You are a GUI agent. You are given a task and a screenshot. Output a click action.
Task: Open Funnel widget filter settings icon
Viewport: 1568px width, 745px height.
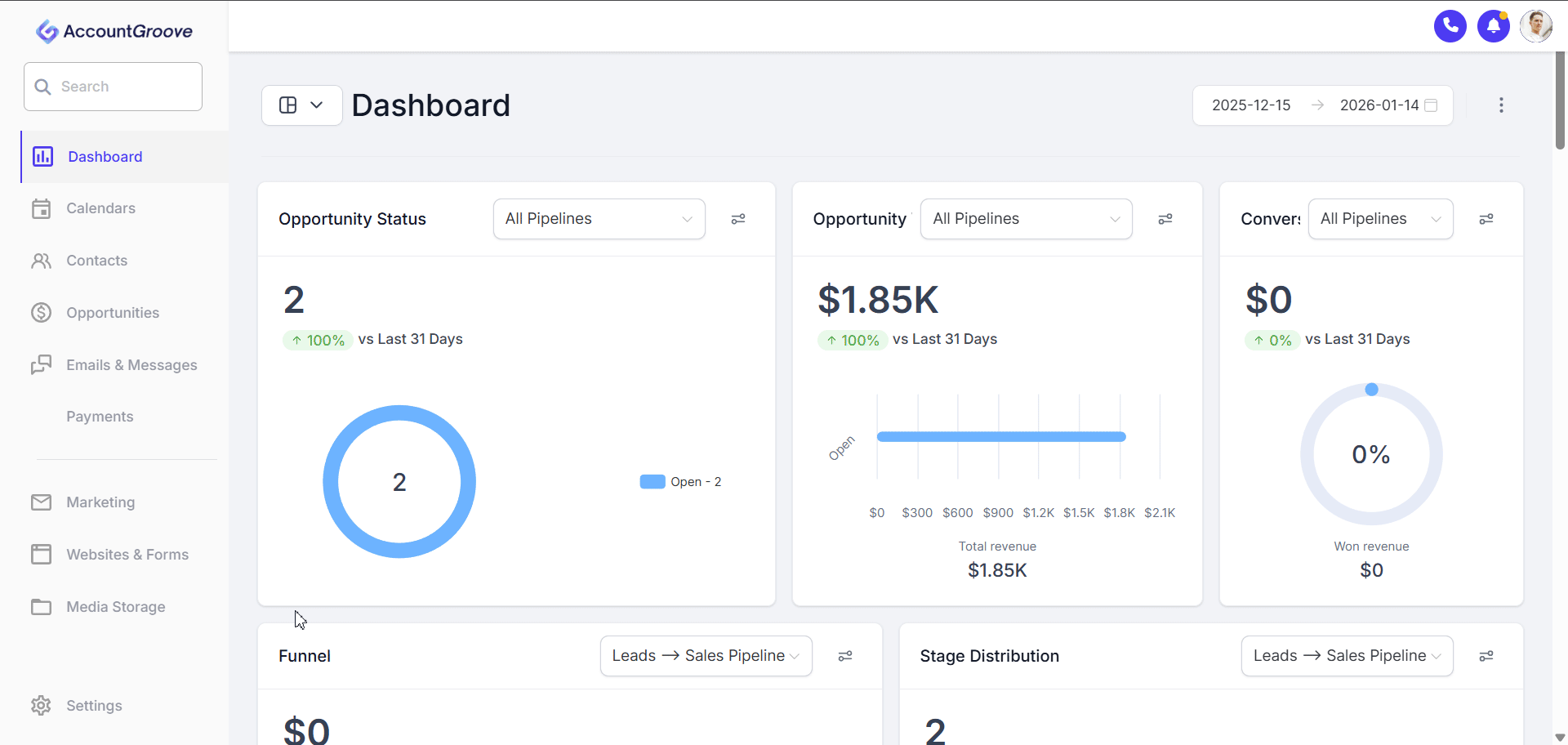845,656
